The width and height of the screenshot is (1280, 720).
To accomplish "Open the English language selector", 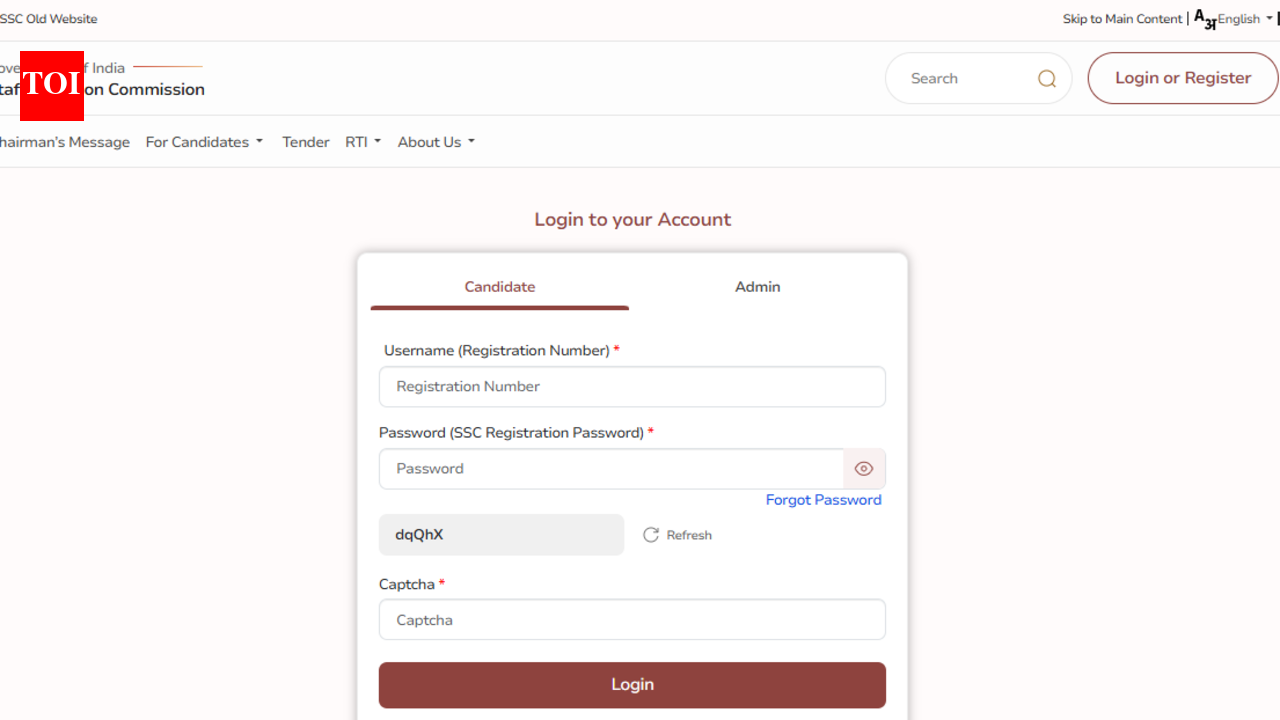I will point(1244,19).
